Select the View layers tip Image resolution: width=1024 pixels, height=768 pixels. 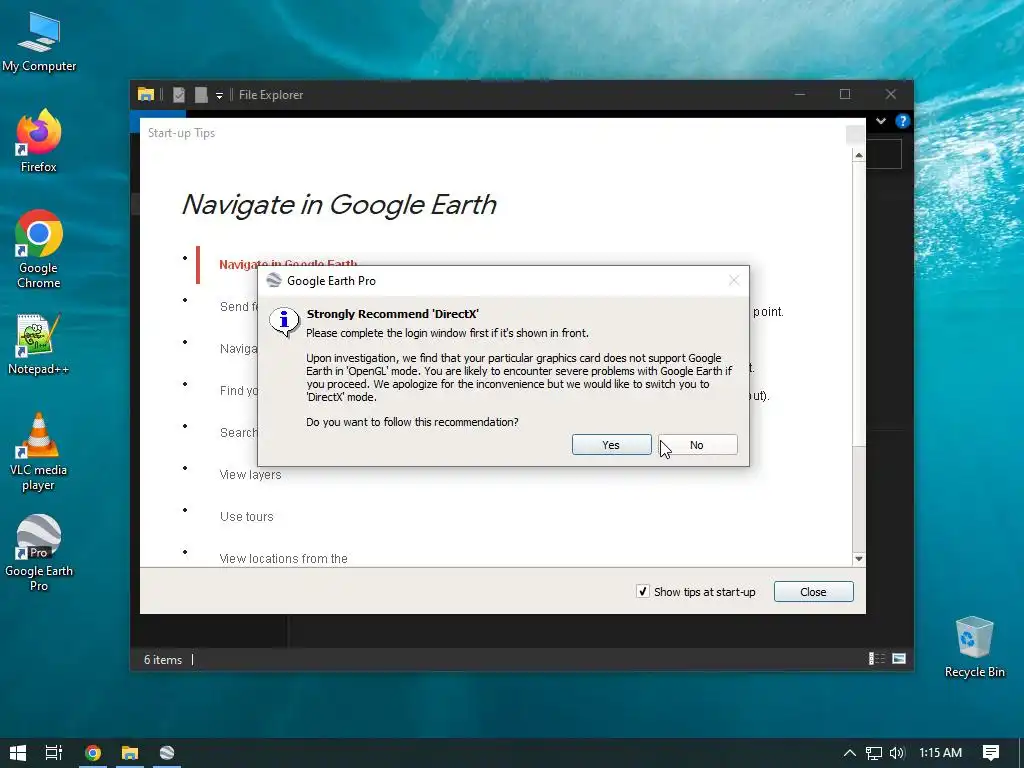250,475
